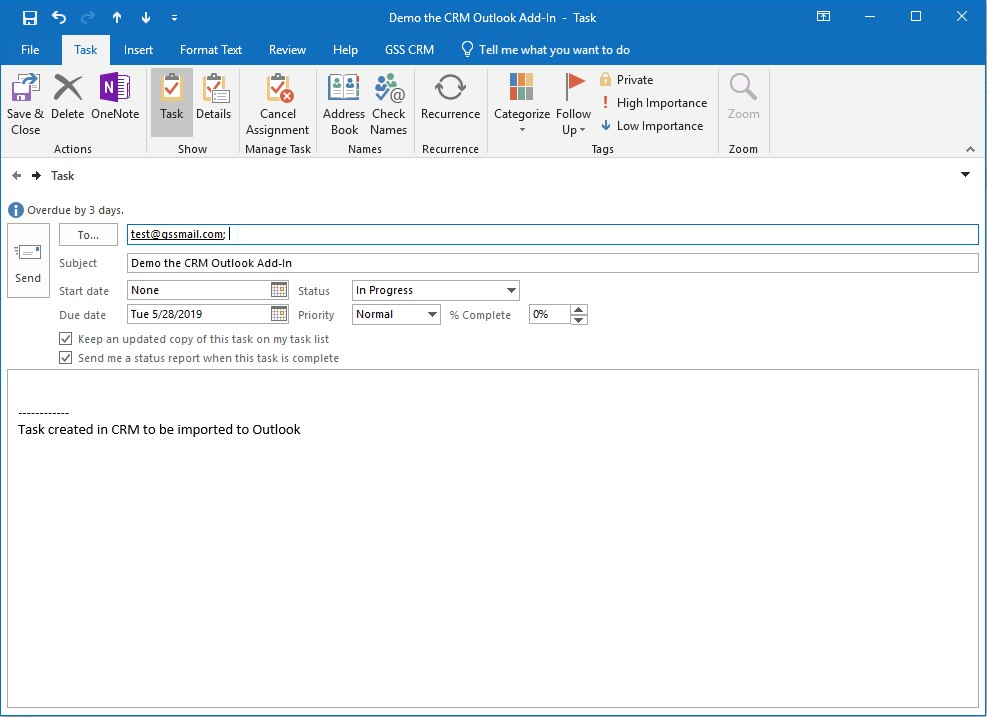This screenshot has width=987, height=717.
Task: Open Ribbon Display Options
Action: [x=823, y=17]
